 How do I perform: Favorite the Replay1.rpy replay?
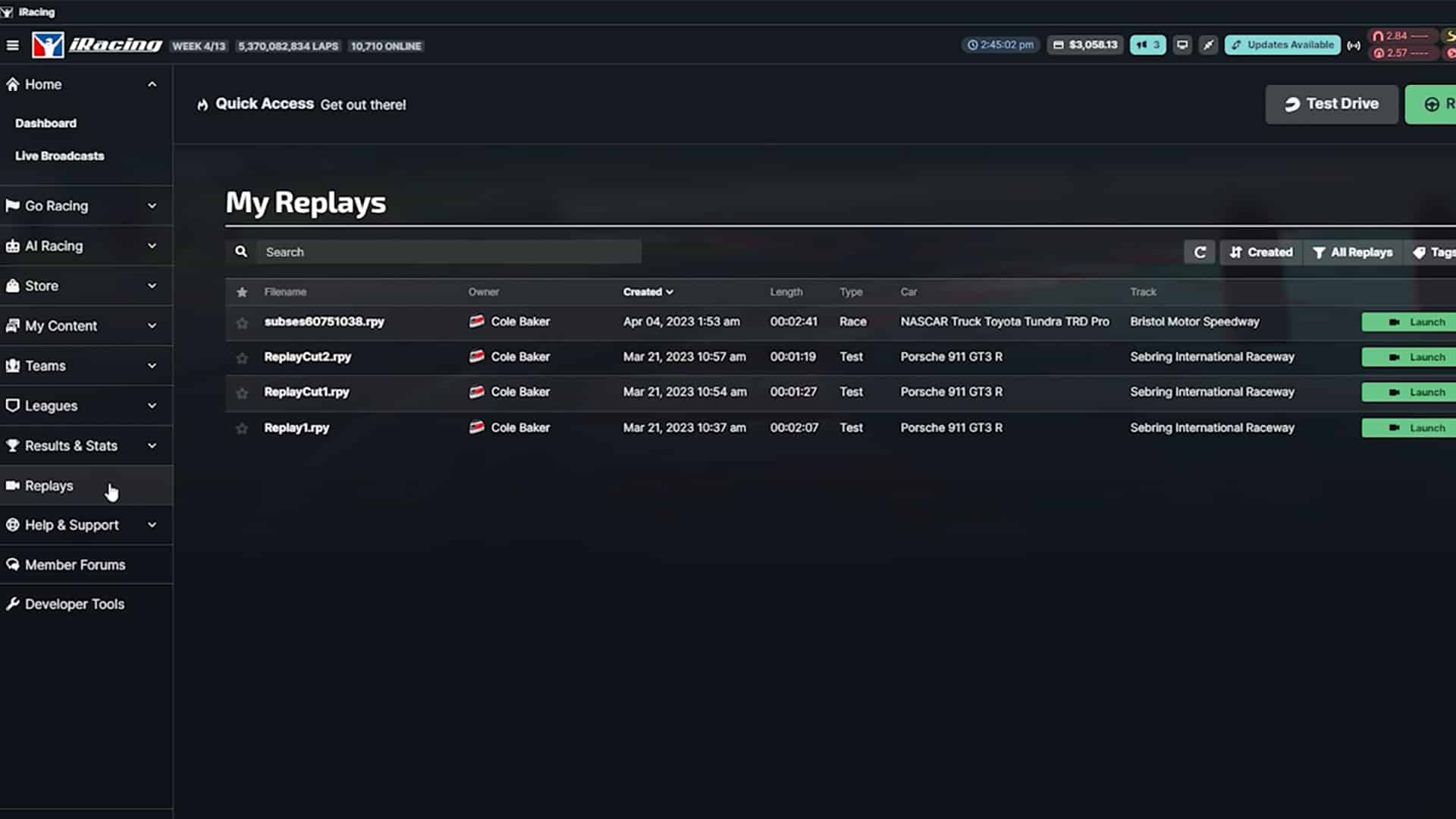pyautogui.click(x=242, y=428)
